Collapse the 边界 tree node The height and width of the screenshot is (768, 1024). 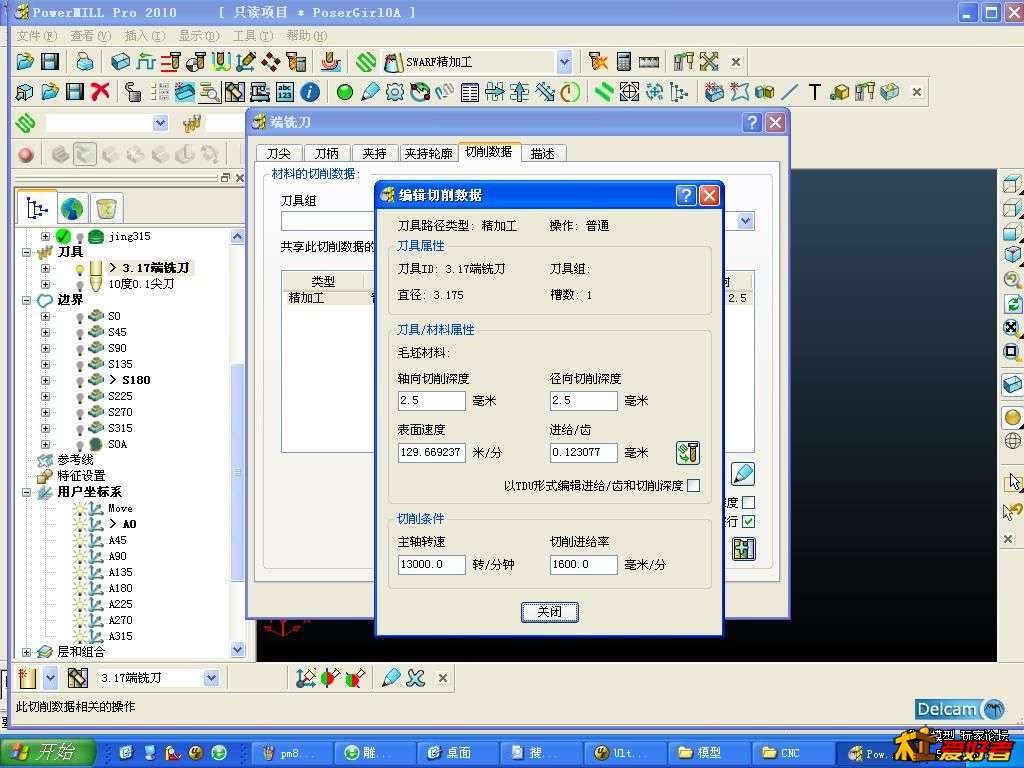(x=26, y=300)
